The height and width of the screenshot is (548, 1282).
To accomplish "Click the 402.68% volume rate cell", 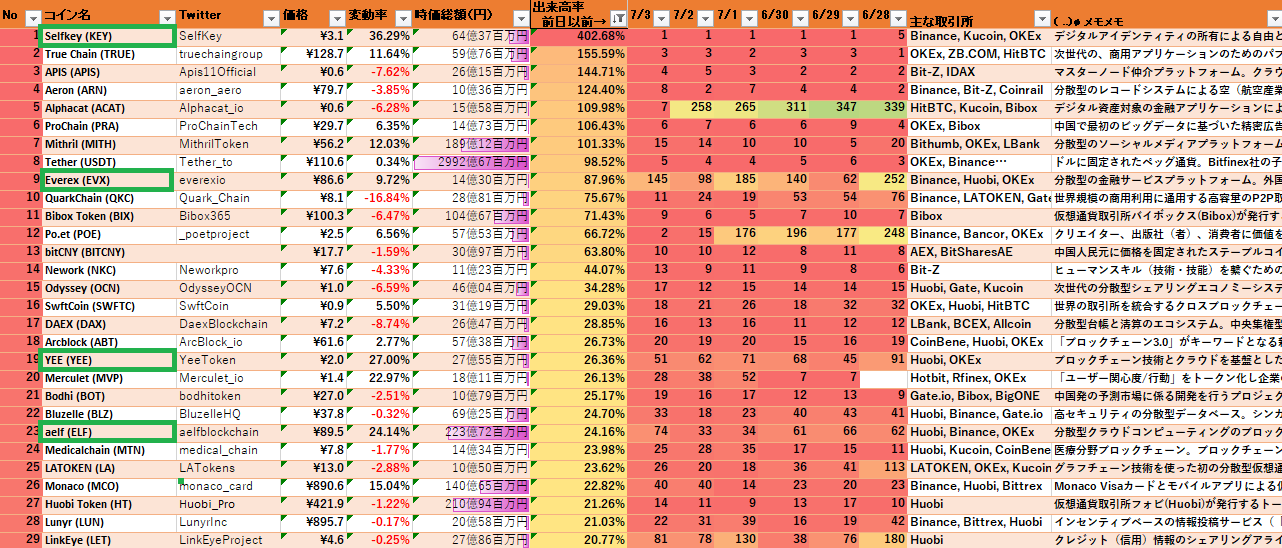I will (578, 36).
